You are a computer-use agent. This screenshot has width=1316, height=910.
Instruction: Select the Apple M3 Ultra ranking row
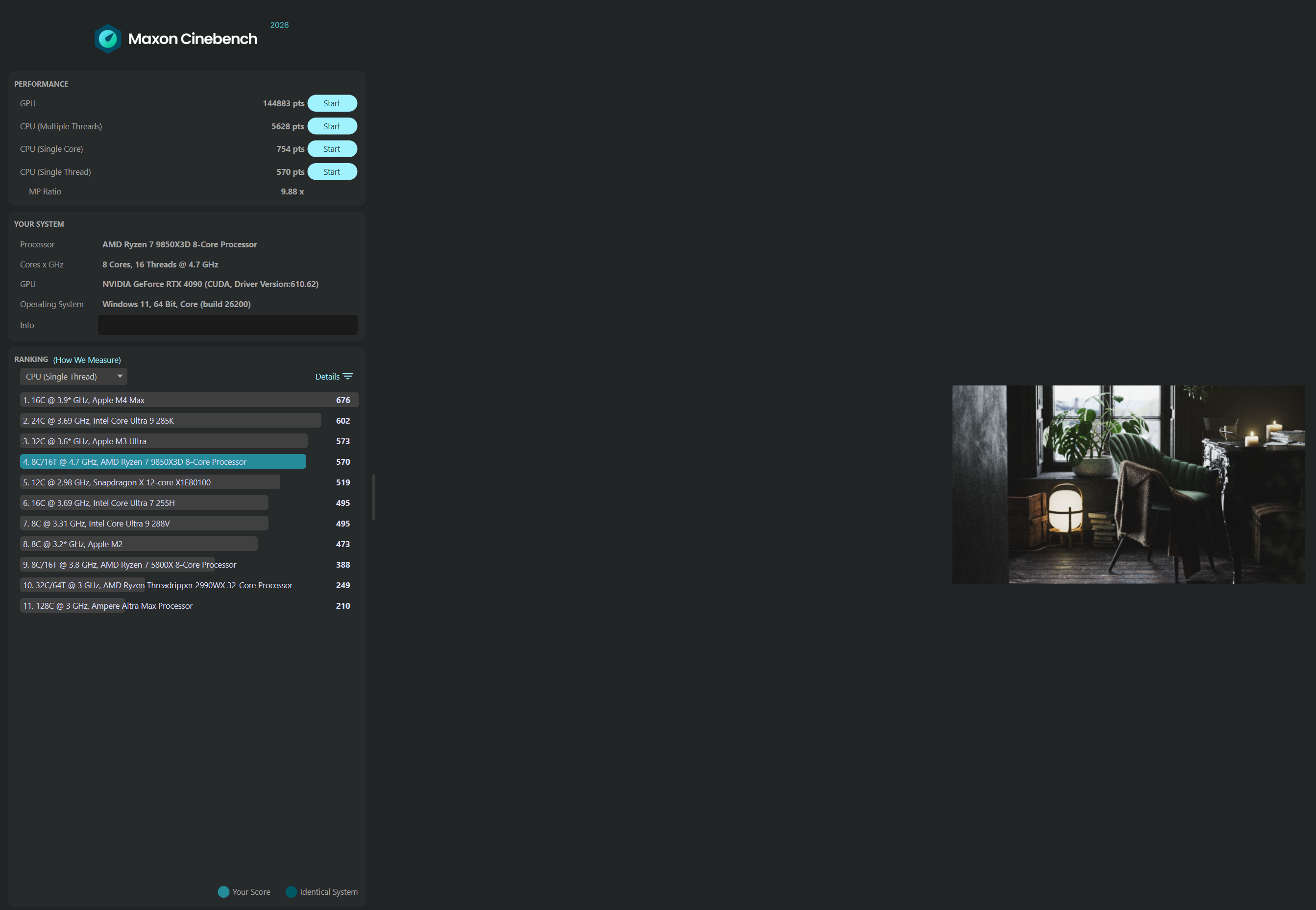coord(189,441)
